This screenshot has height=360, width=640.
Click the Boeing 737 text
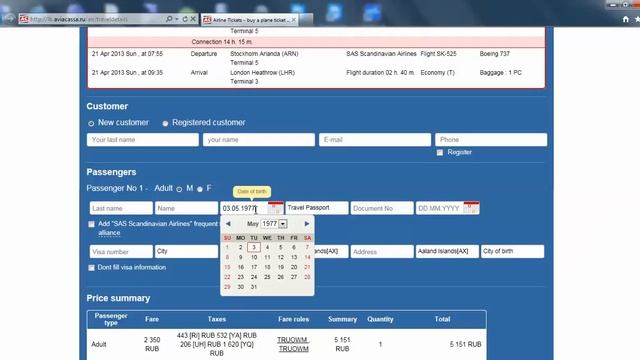pos(495,53)
